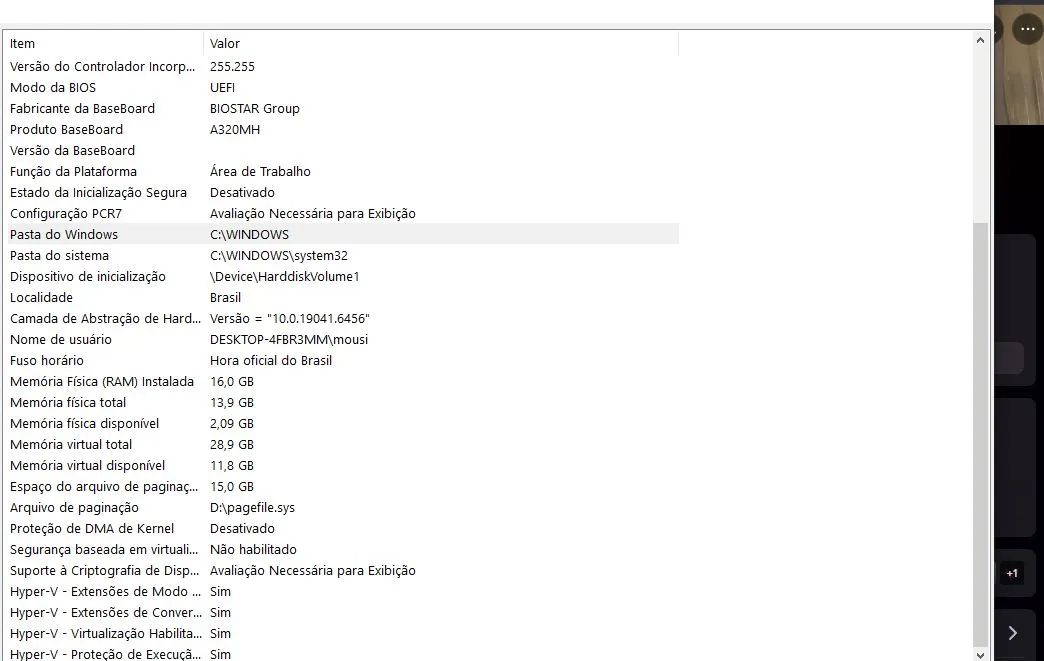This screenshot has width=1044, height=661.
Task: Select the Modo da BIOS row
Action: (342, 87)
